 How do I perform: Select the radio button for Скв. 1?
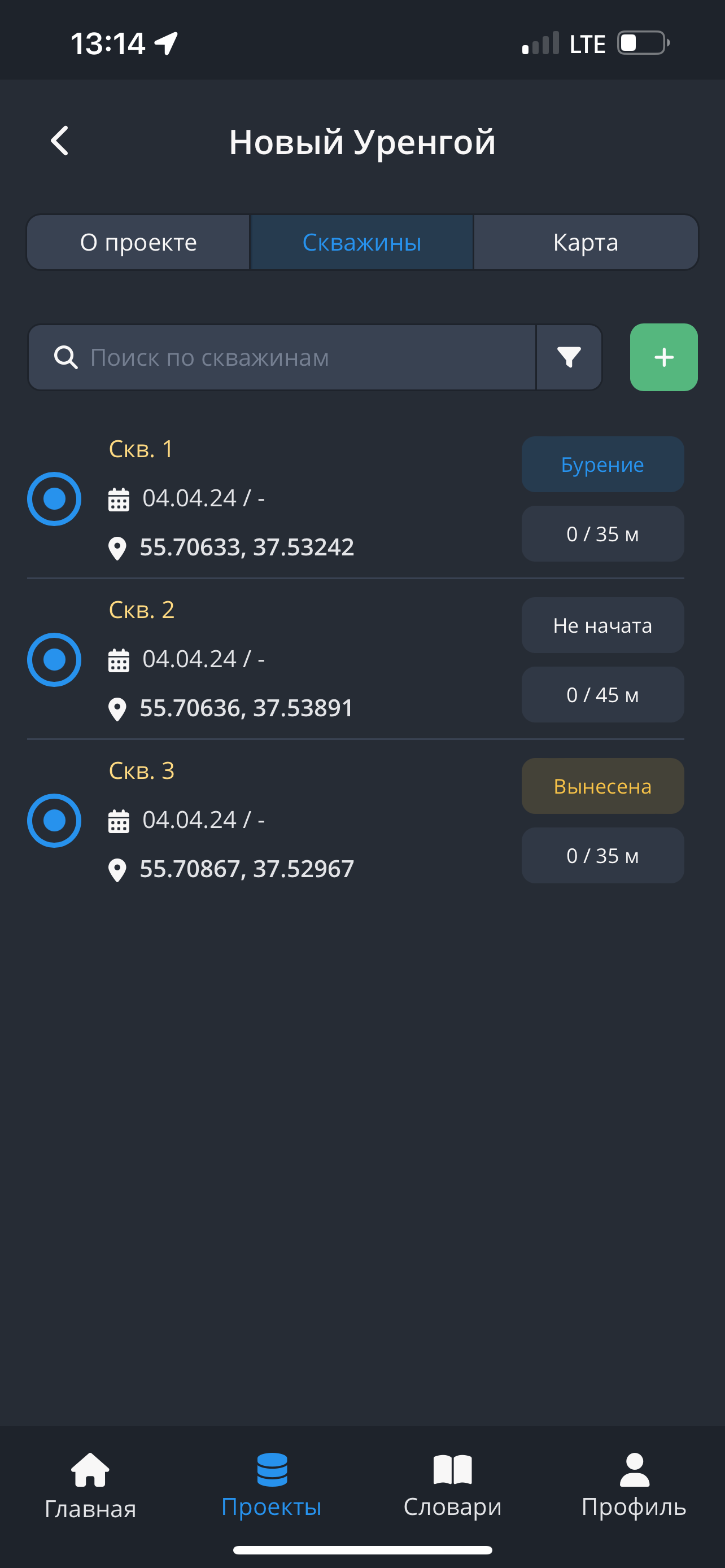pyautogui.click(x=54, y=499)
